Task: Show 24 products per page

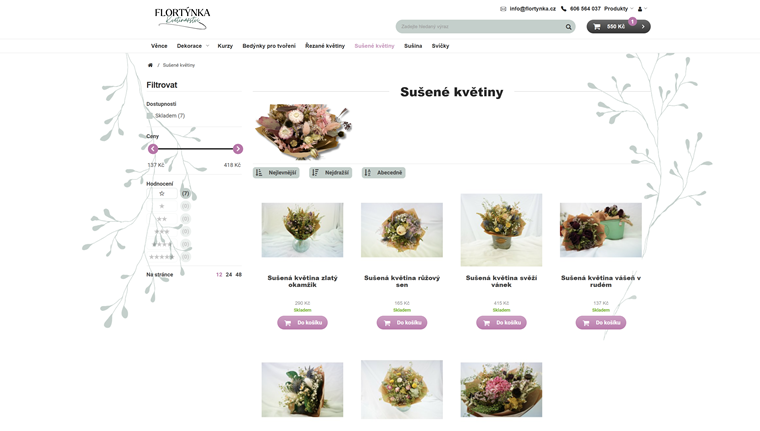Action: [x=229, y=274]
